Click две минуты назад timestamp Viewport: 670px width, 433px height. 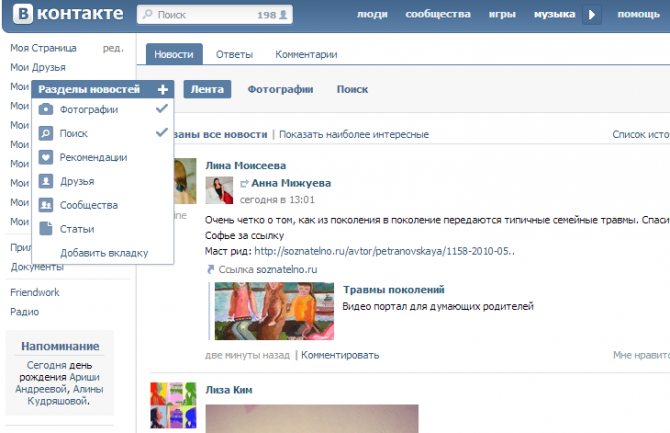(247, 355)
